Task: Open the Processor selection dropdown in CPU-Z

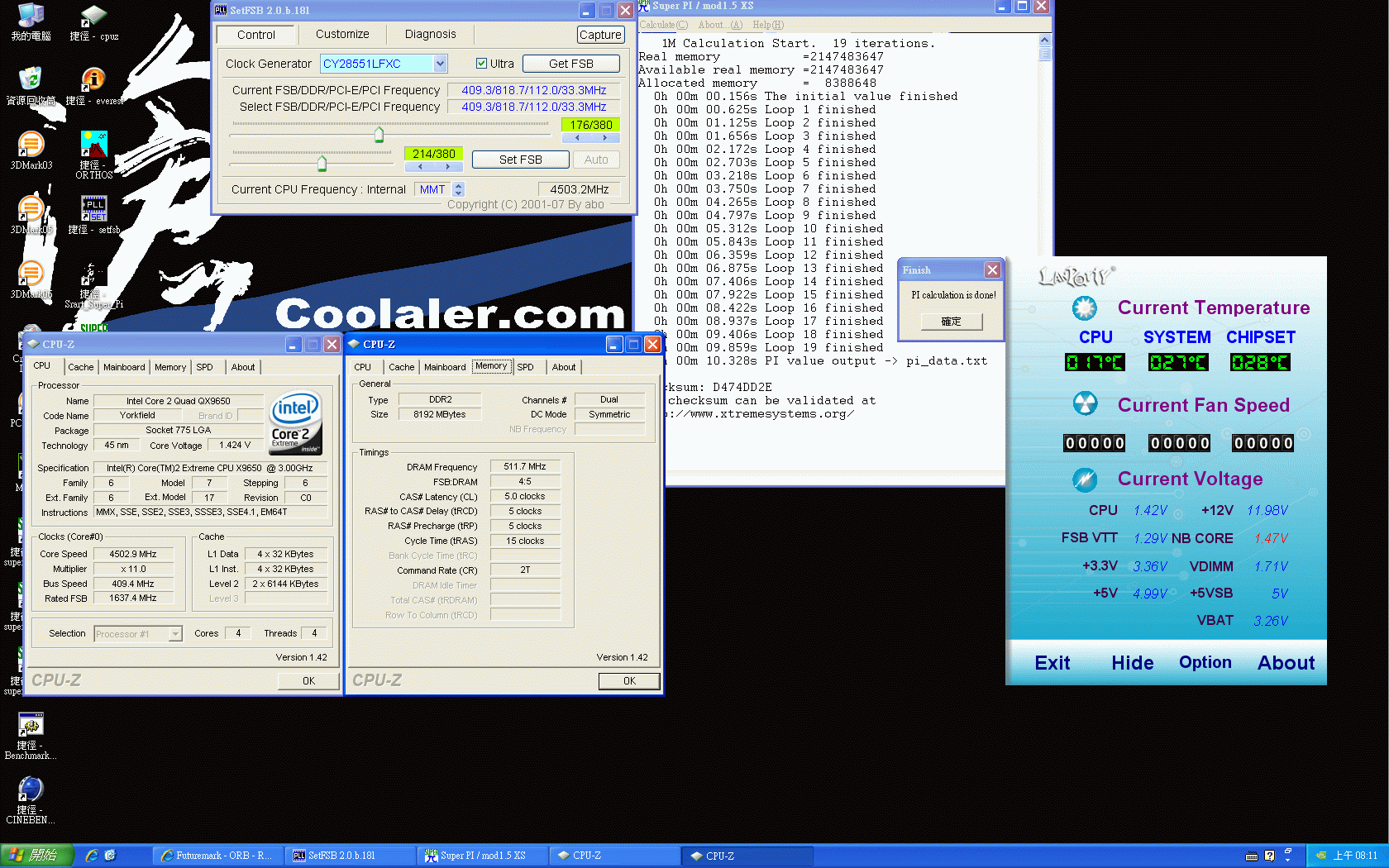Action: click(x=175, y=634)
